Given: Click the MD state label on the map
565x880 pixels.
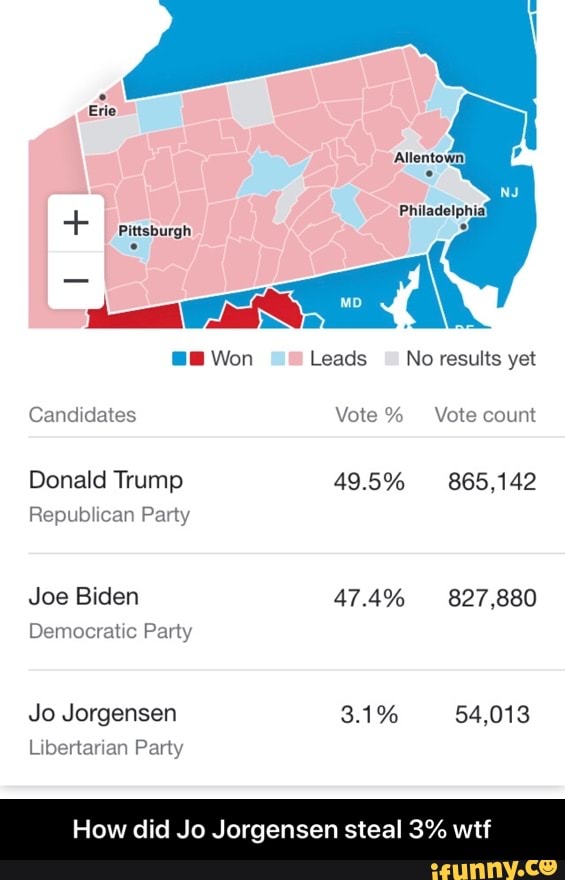Looking at the screenshot, I should point(351,303).
